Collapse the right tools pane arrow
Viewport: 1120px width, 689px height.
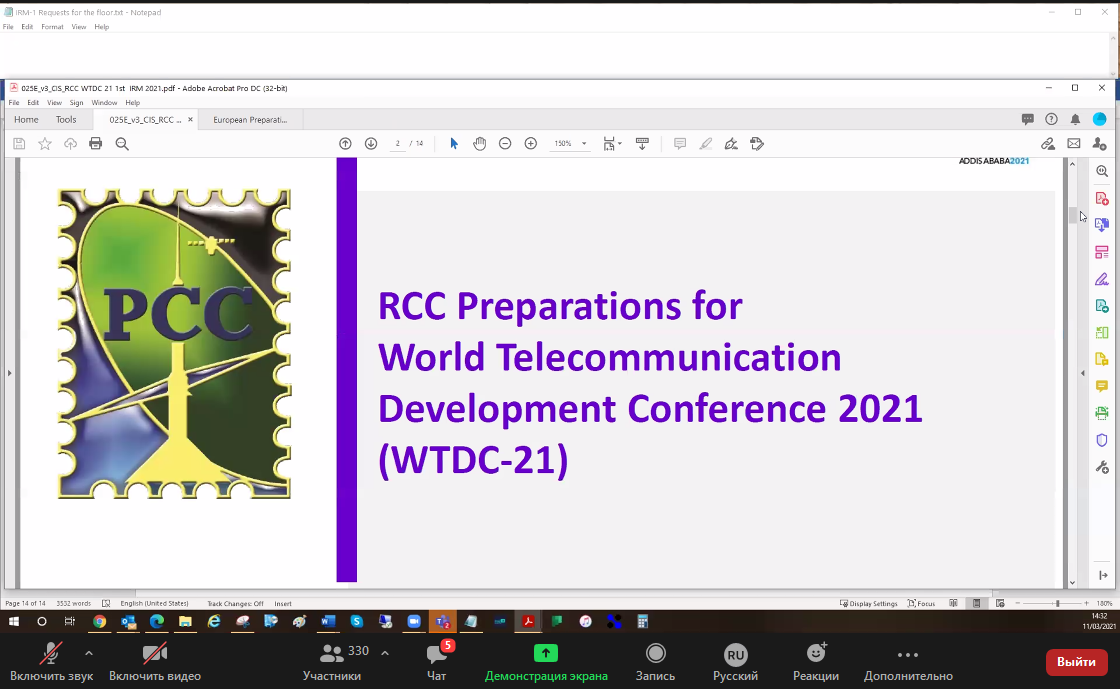1083,373
